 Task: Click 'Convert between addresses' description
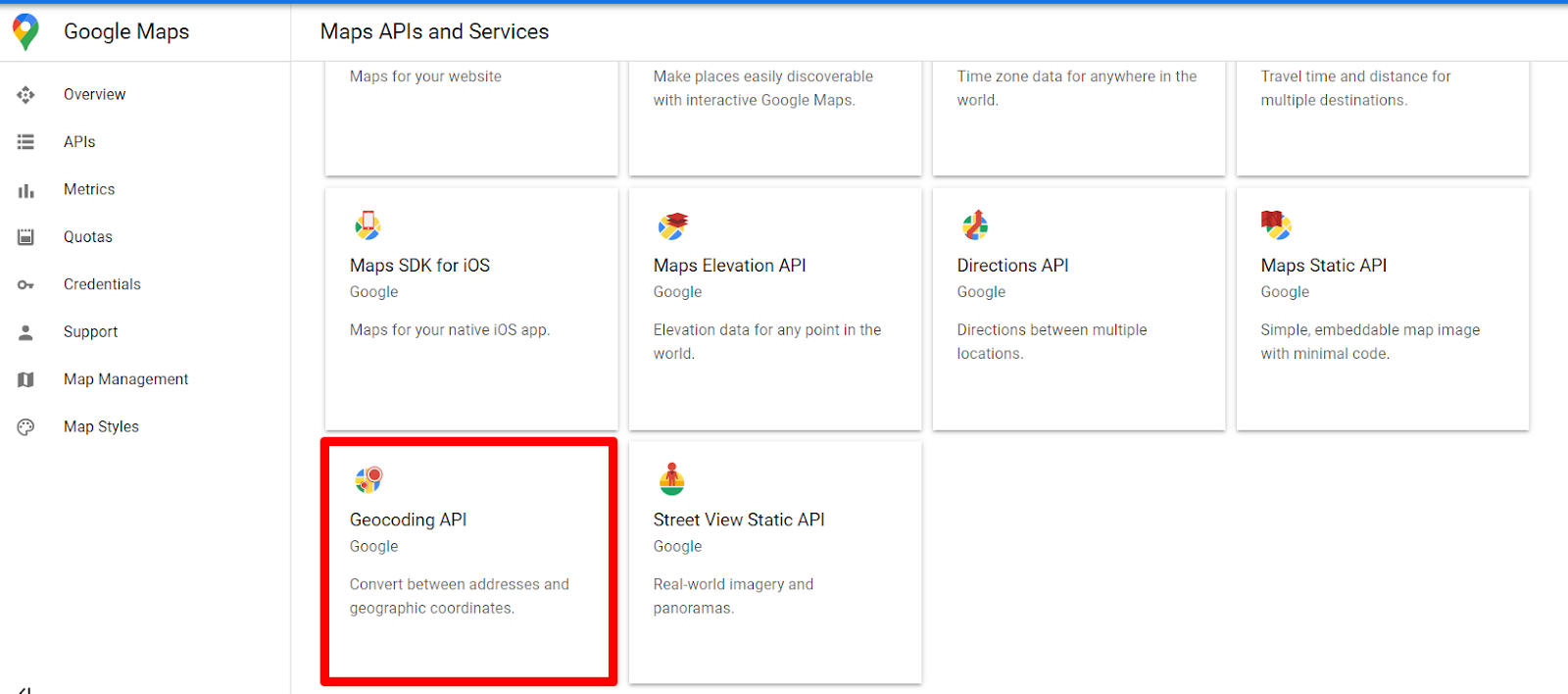[460, 596]
